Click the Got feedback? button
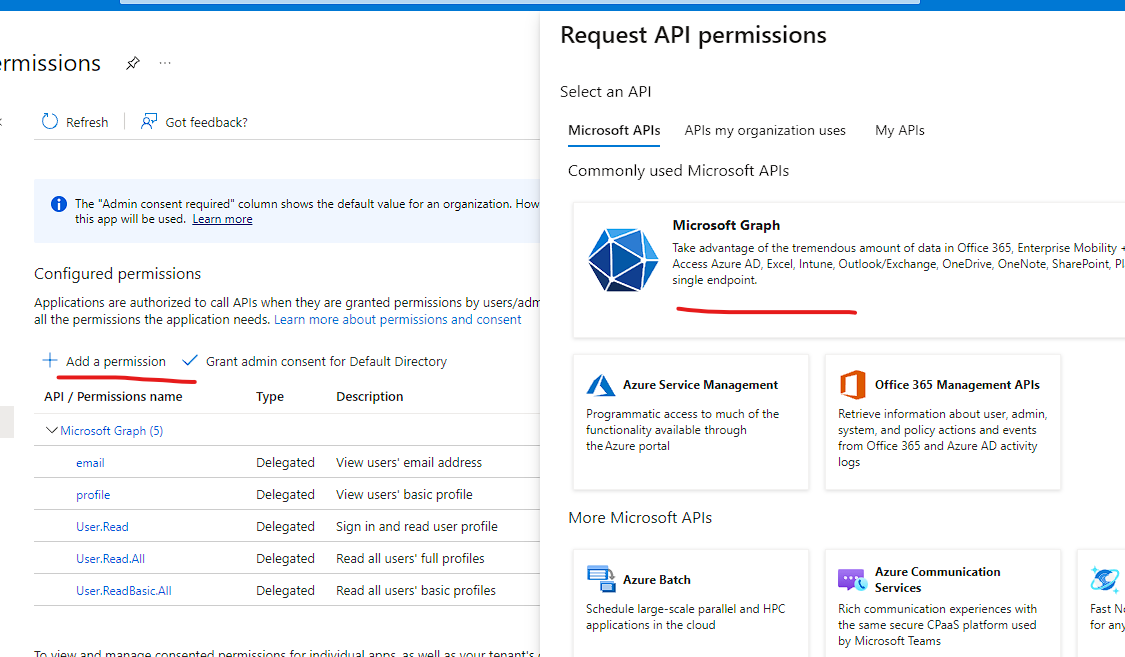The width and height of the screenshot is (1125, 657). tap(194, 122)
